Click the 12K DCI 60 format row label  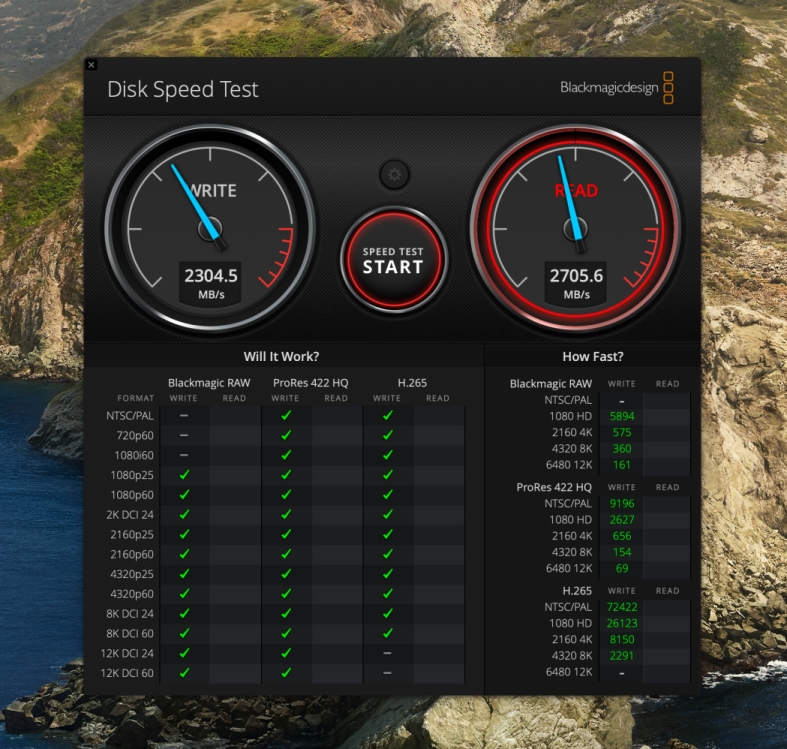tap(127, 673)
